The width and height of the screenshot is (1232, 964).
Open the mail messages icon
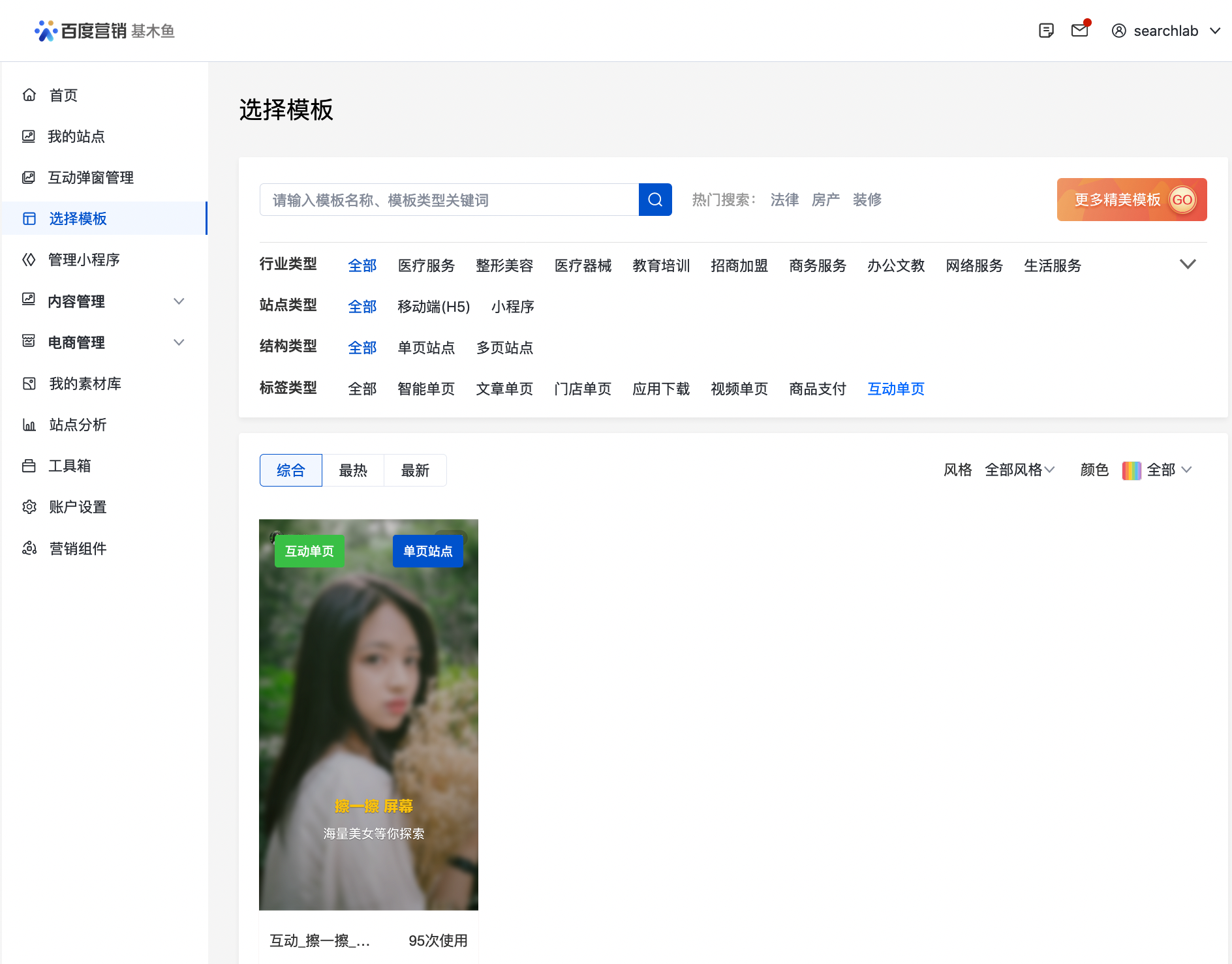coord(1080,31)
